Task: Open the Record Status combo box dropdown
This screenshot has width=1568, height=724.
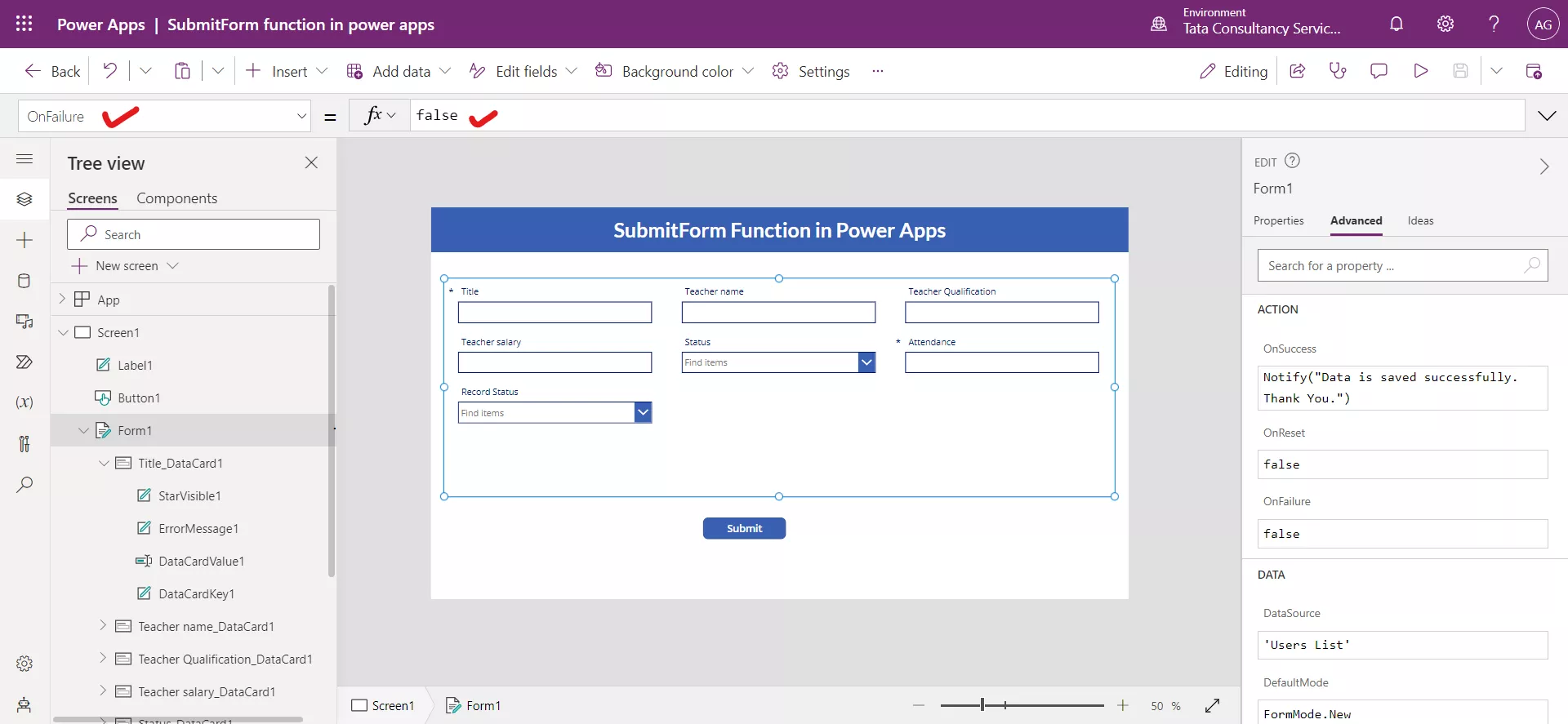Action: 643,412
